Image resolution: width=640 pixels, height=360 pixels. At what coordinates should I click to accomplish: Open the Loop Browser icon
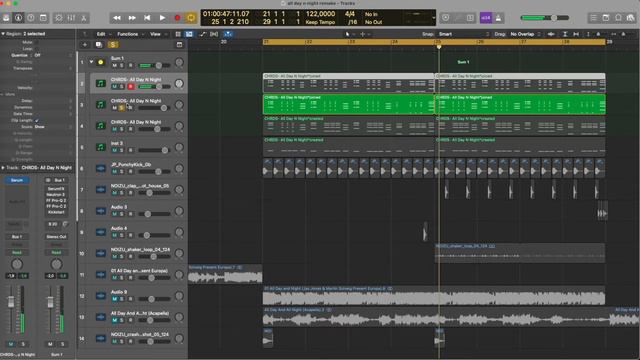[x=618, y=18]
